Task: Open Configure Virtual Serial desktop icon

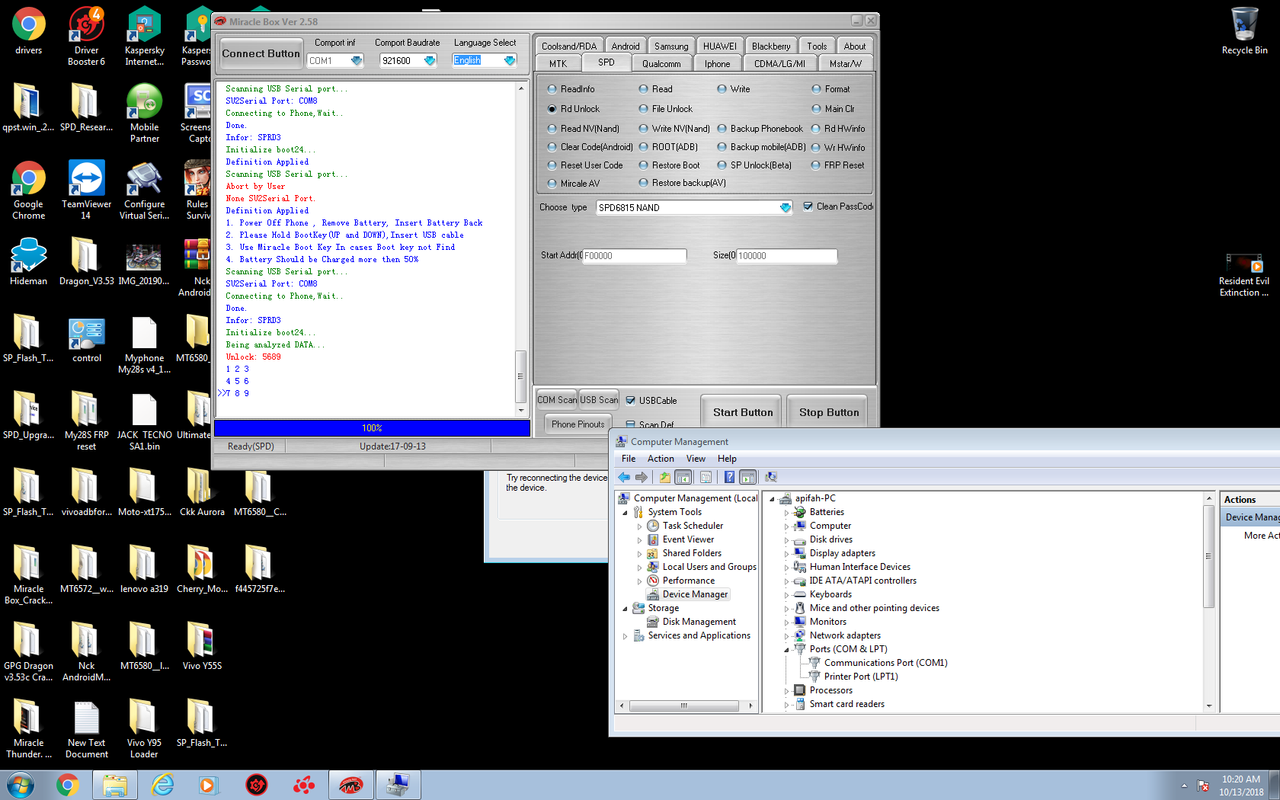Action: click(x=144, y=190)
